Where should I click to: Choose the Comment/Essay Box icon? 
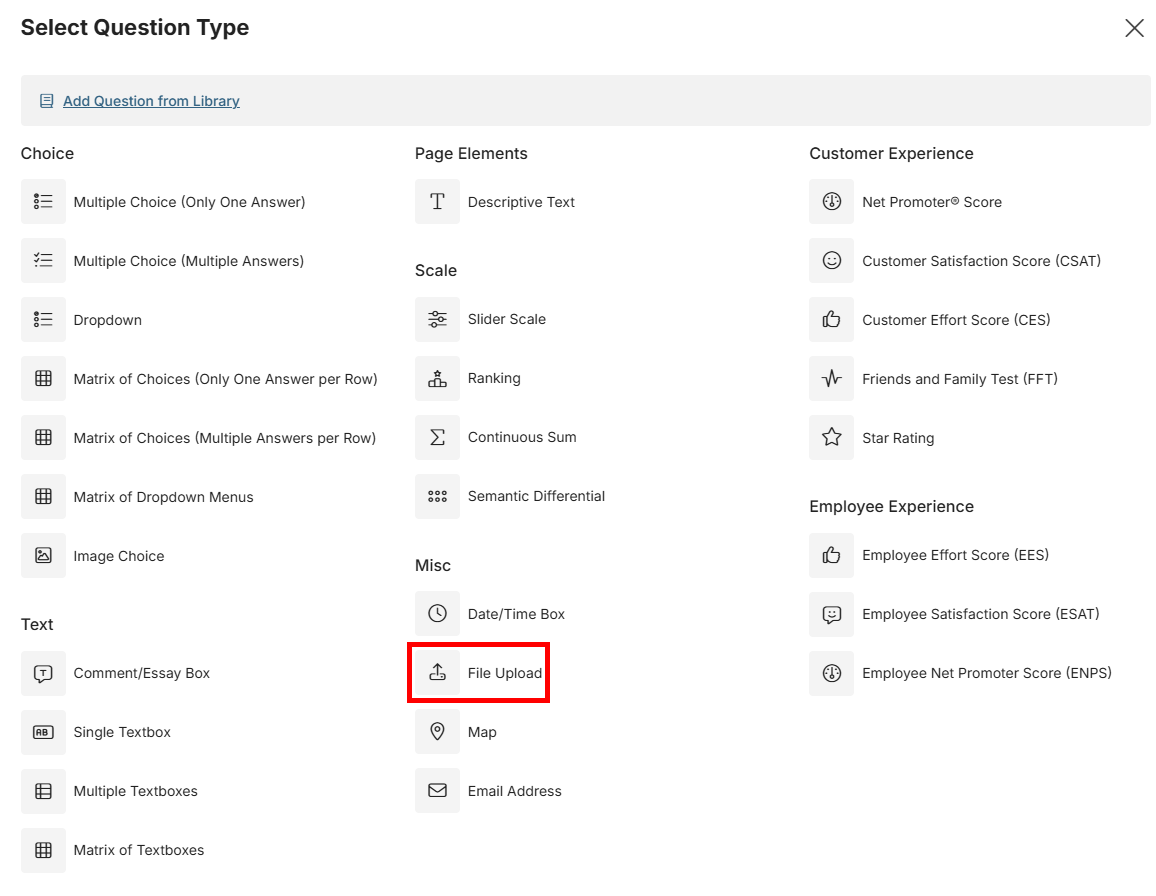click(43, 673)
